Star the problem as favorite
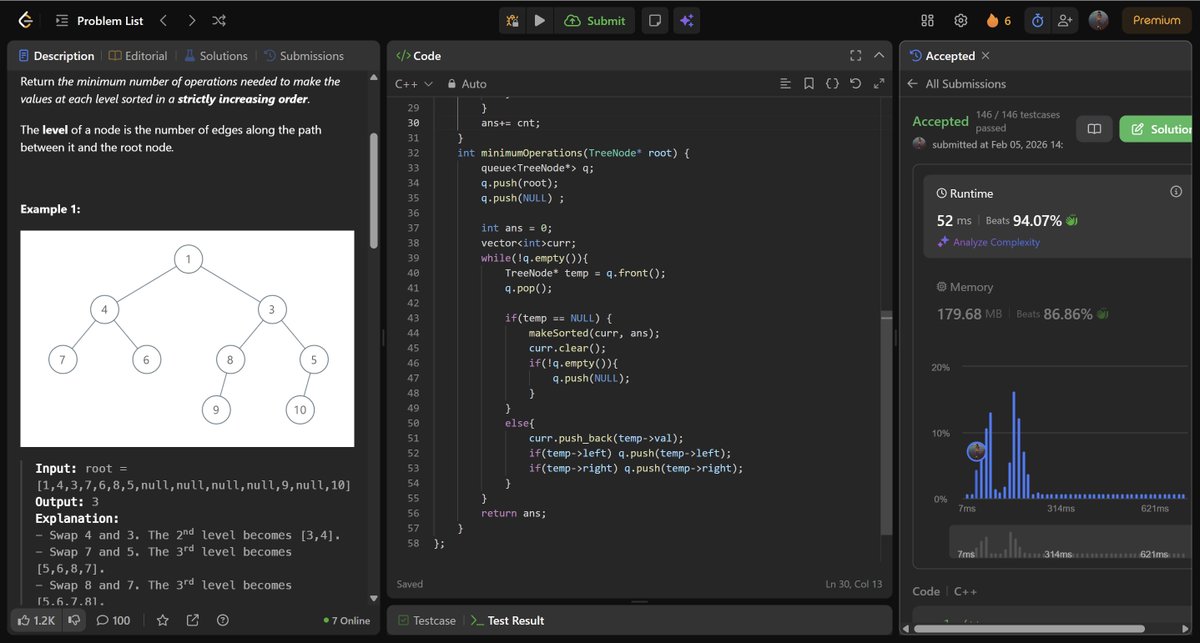 tap(162, 620)
